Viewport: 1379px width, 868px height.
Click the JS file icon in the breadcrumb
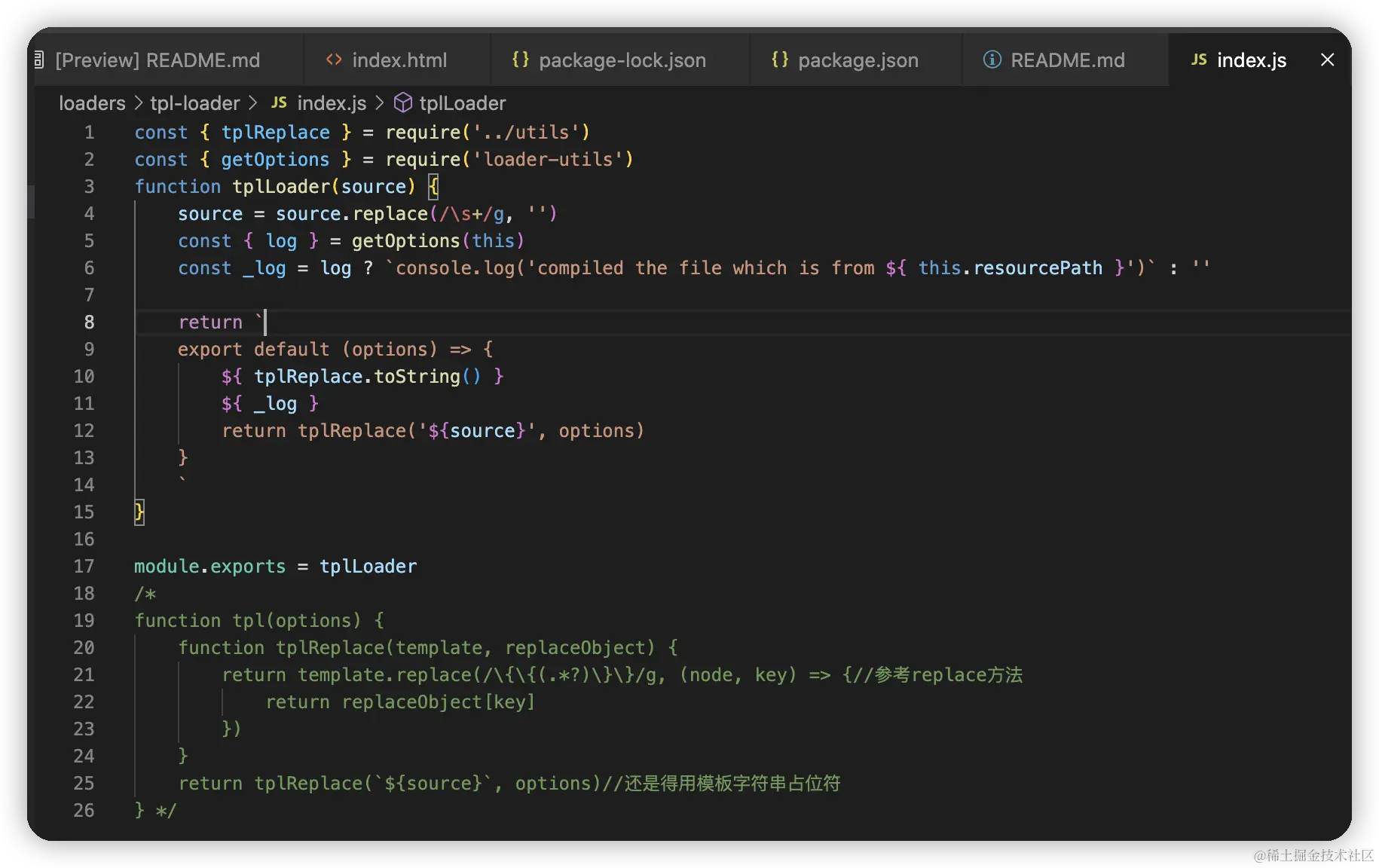pos(279,102)
